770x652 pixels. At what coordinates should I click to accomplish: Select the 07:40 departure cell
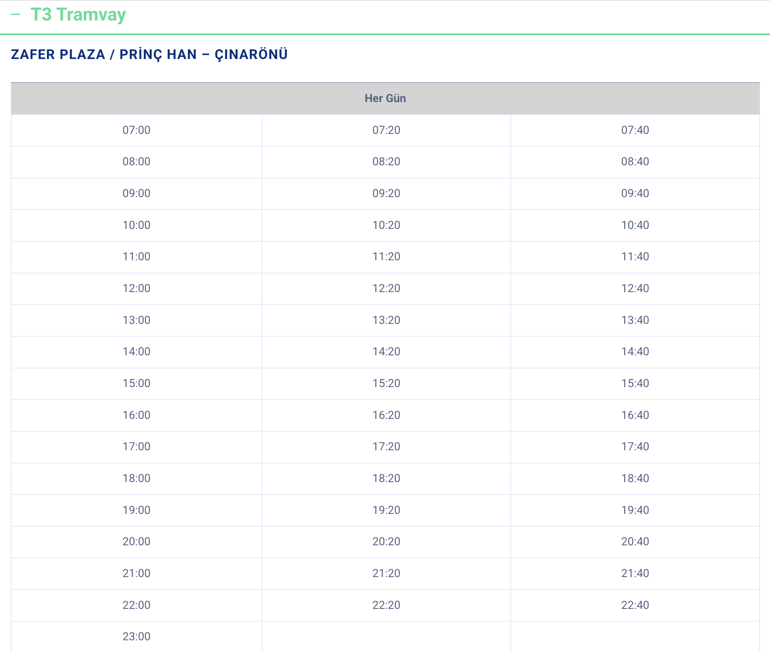pyautogui.click(x=635, y=130)
